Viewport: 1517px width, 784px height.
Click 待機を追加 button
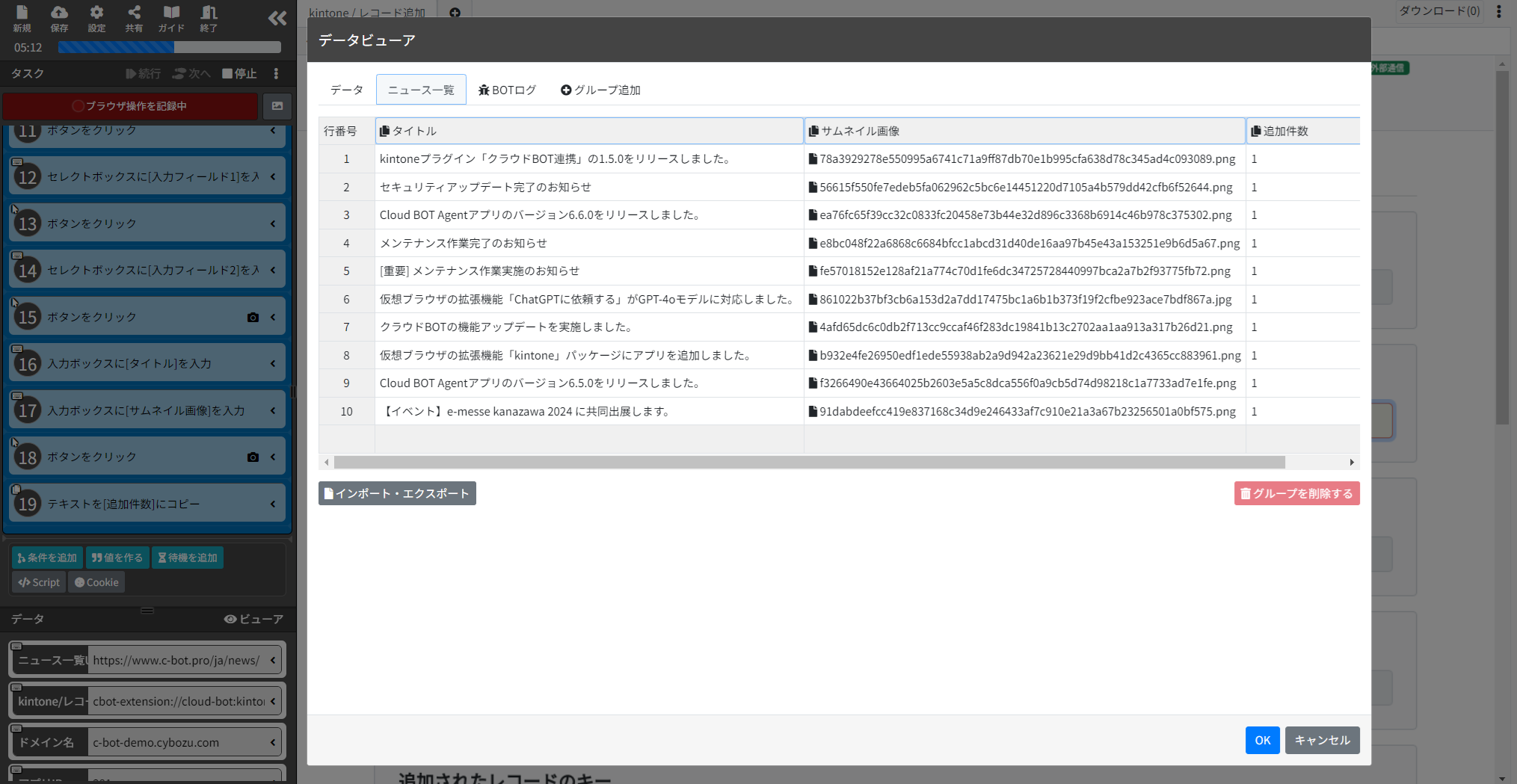tap(188, 558)
